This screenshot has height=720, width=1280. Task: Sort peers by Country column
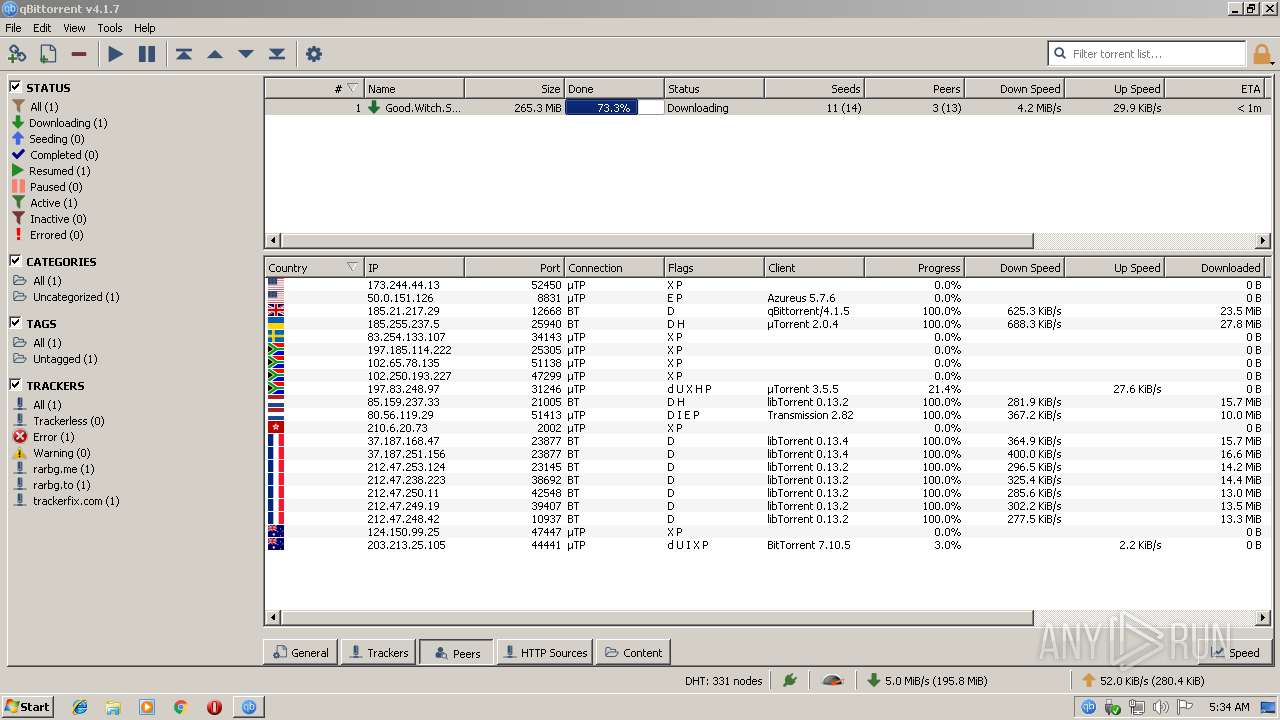tap(314, 267)
